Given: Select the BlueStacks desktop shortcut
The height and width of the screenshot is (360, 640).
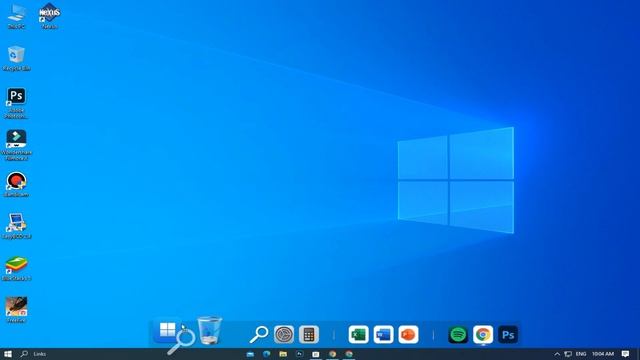Looking at the screenshot, I should click(x=16, y=269).
